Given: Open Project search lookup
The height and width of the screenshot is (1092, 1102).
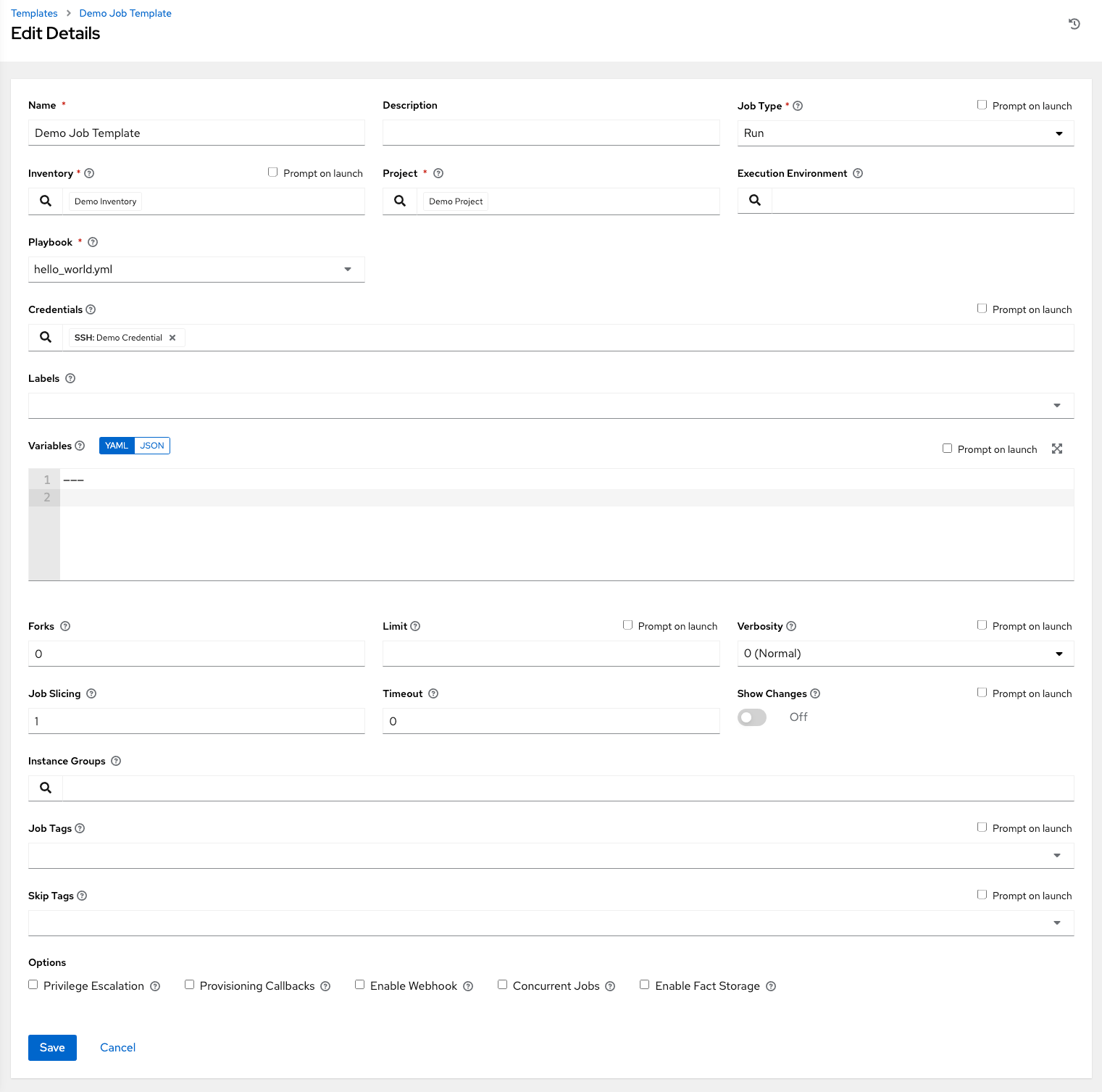Looking at the screenshot, I should pyautogui.click(x=399, y=201).
